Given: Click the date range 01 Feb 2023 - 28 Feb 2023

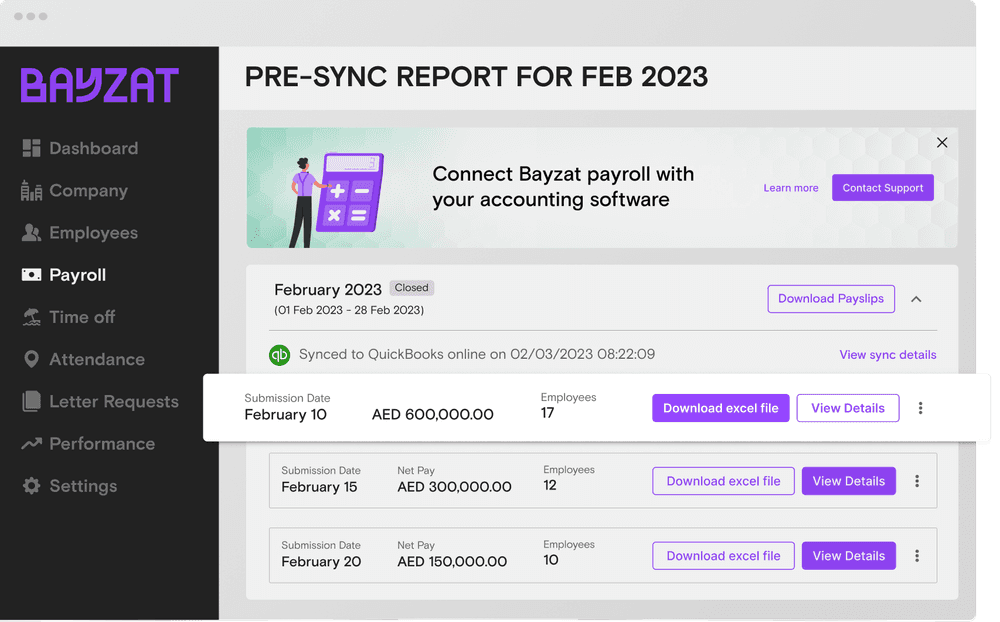Looking at the screenshot, I should point(349,310).
